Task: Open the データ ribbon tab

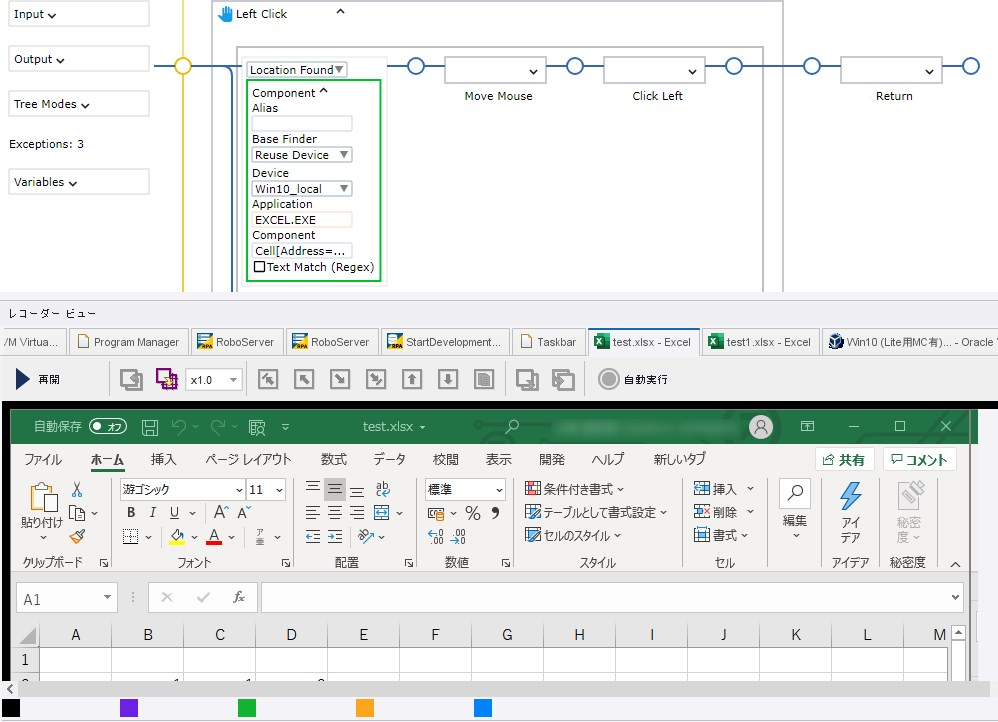Action: click(x=390, y=459)
